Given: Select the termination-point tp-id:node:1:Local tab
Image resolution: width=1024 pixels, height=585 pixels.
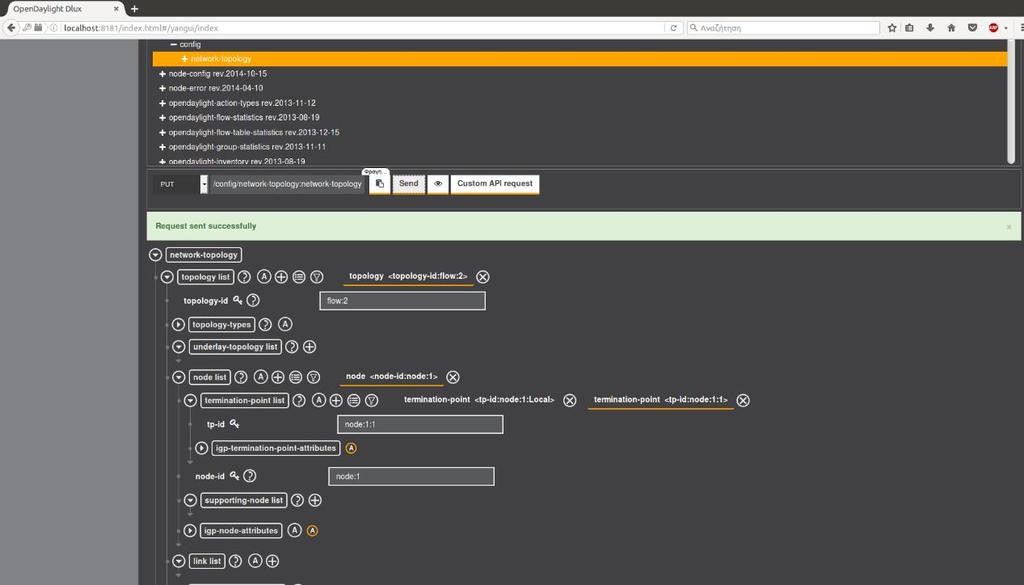Looking at the screenshot, I should click(x=479, y=400).
